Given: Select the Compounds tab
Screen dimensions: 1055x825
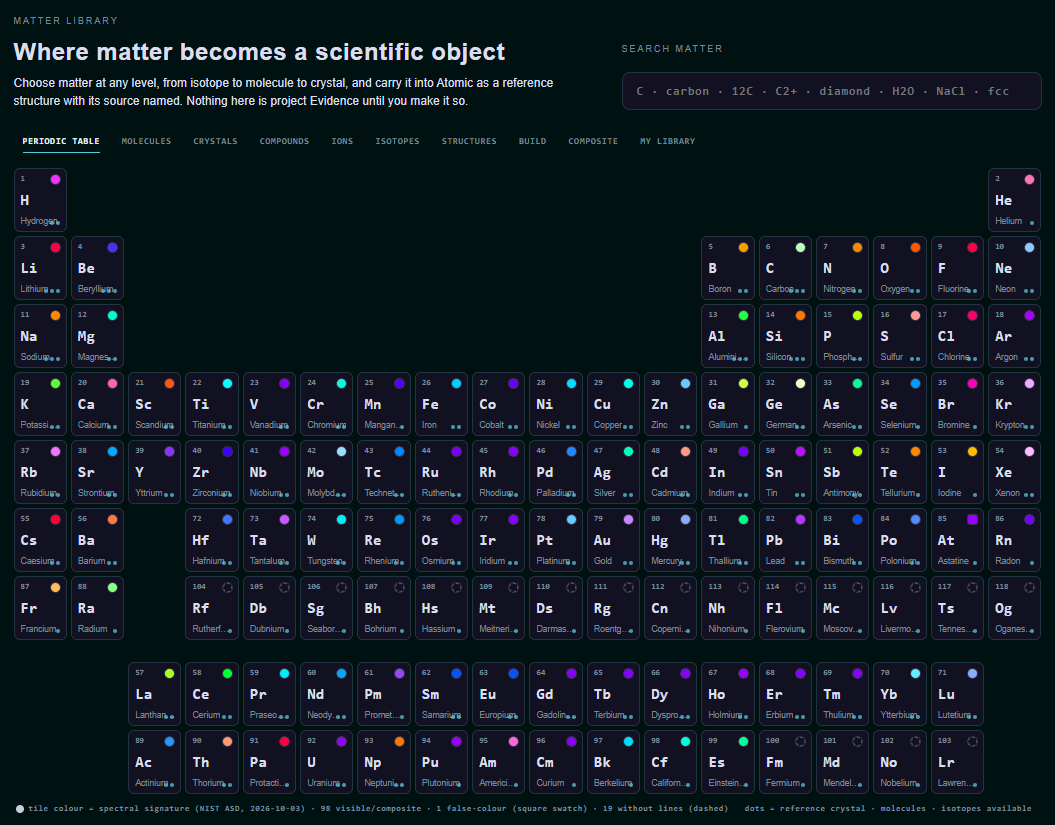Looking at the screenshot, I should coord(284,141).
